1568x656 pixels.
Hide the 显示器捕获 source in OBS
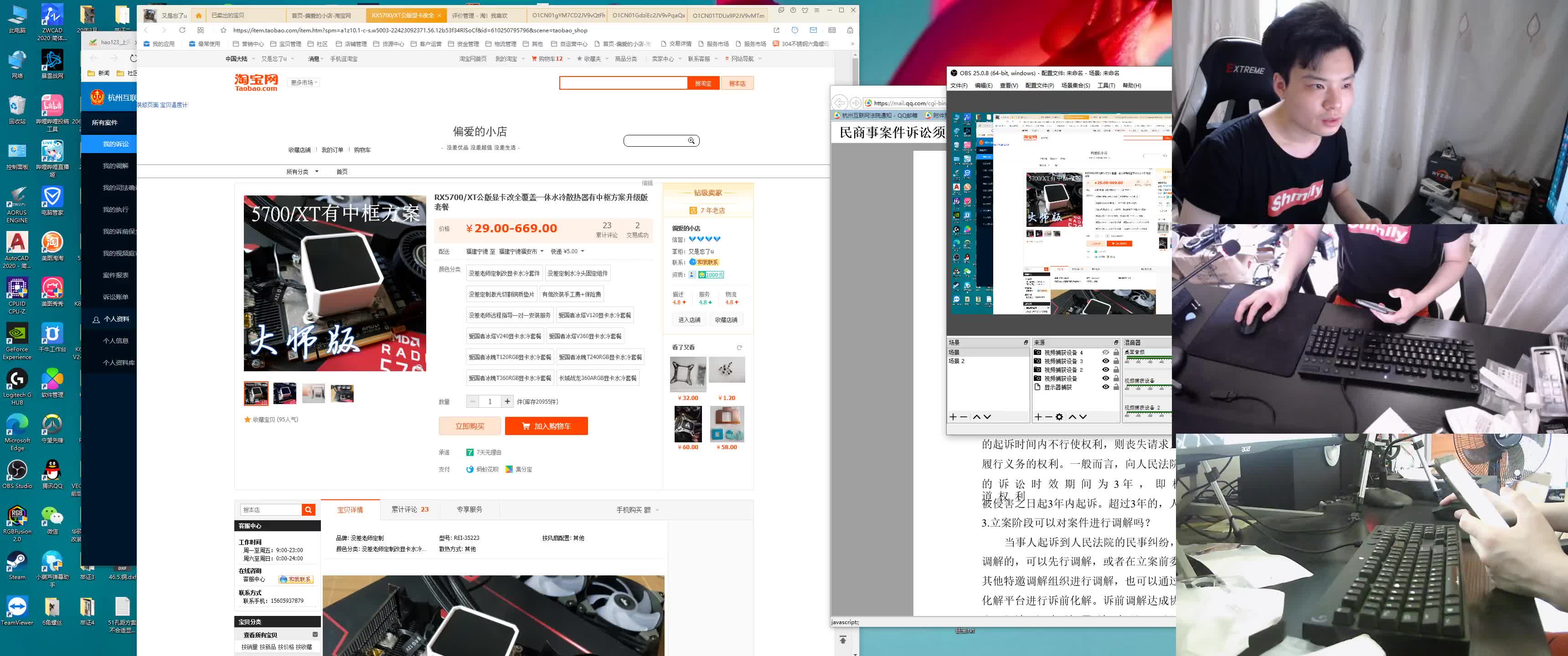pos(1105,386)
